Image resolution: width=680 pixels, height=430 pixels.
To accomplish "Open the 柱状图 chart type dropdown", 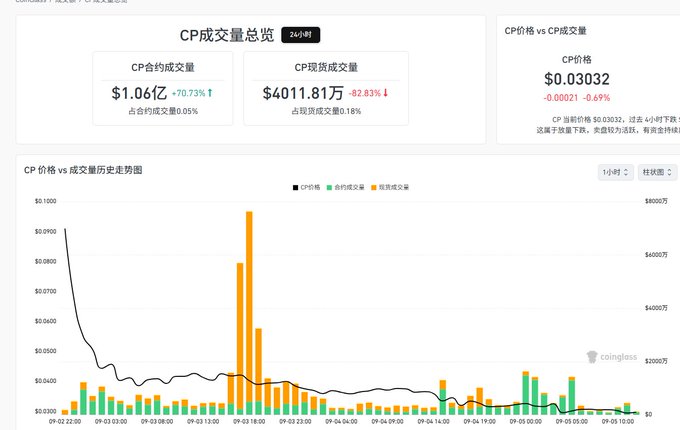I will (657, 172).
